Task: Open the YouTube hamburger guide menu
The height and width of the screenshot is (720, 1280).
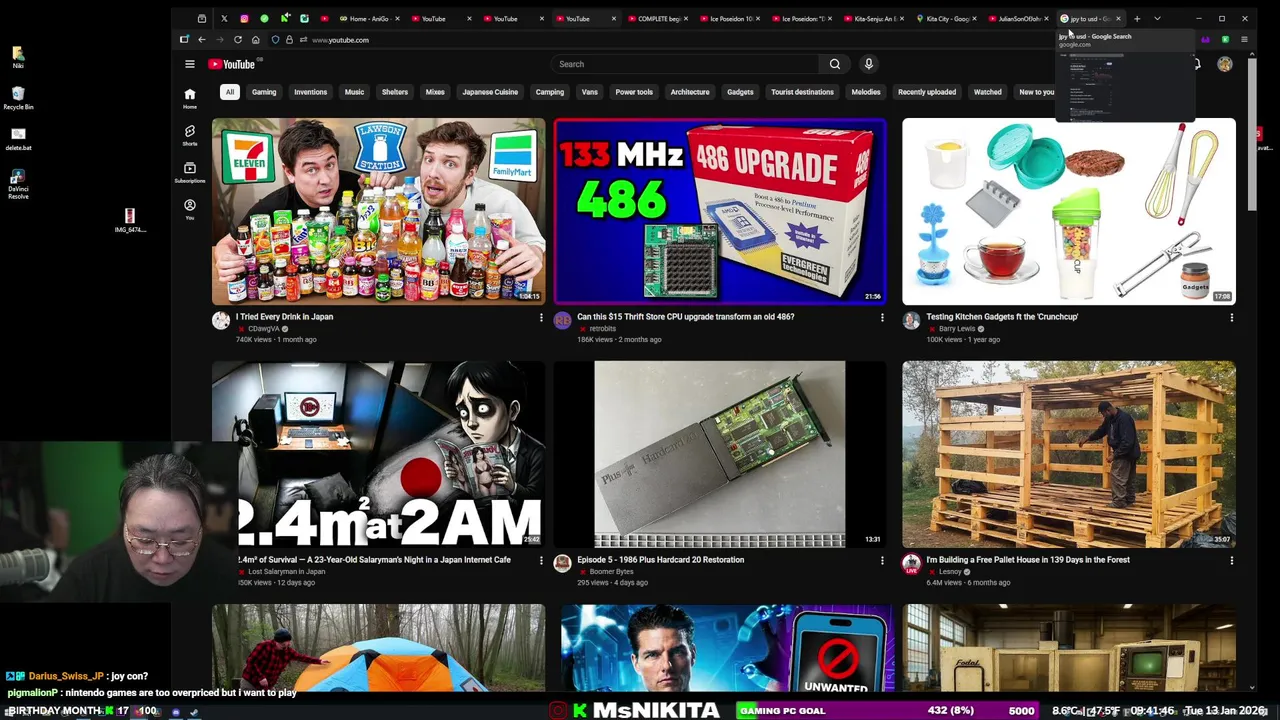Action: 189,64
